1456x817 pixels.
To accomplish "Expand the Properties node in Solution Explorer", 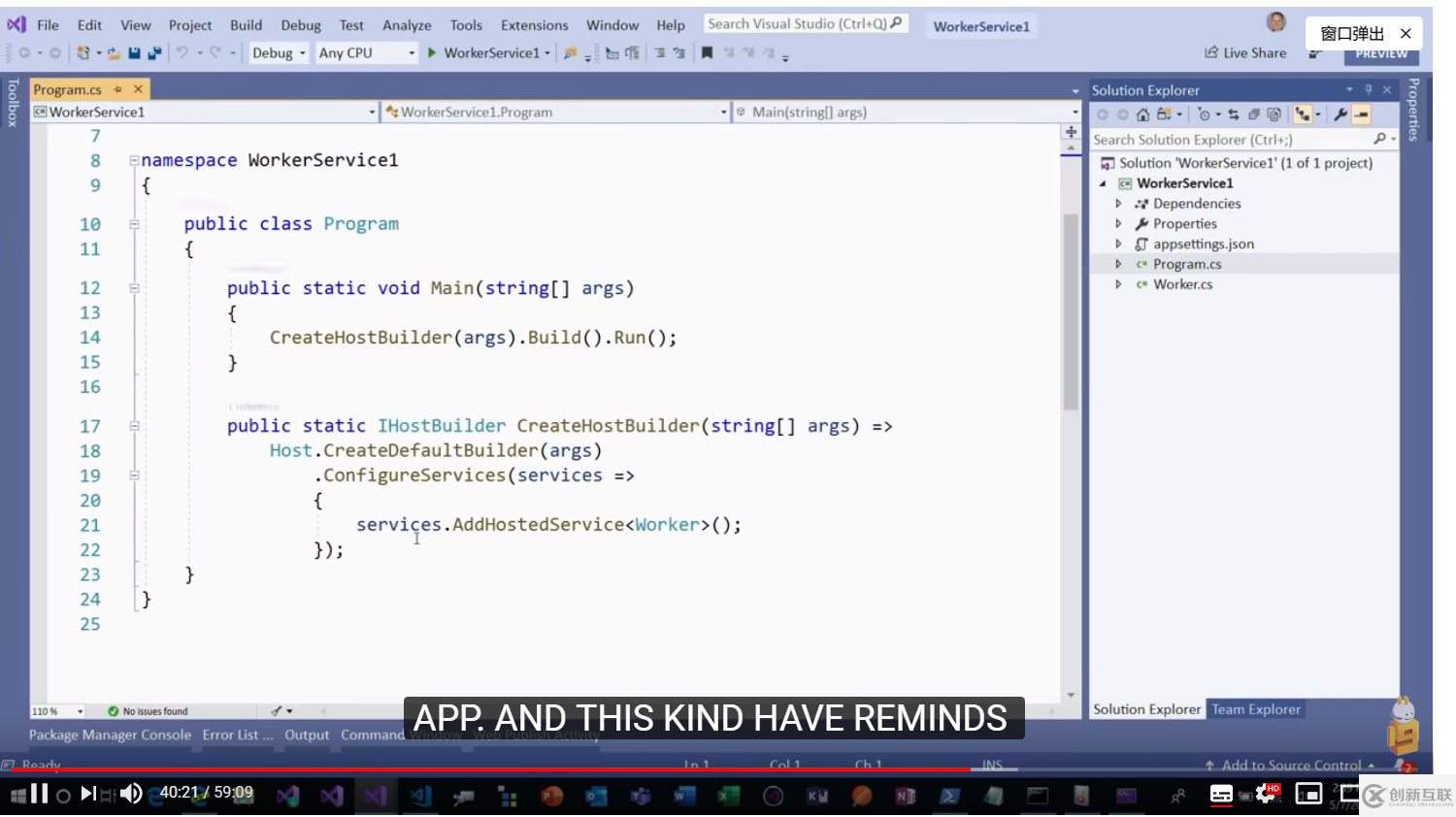I will [x=1118, y=224].
